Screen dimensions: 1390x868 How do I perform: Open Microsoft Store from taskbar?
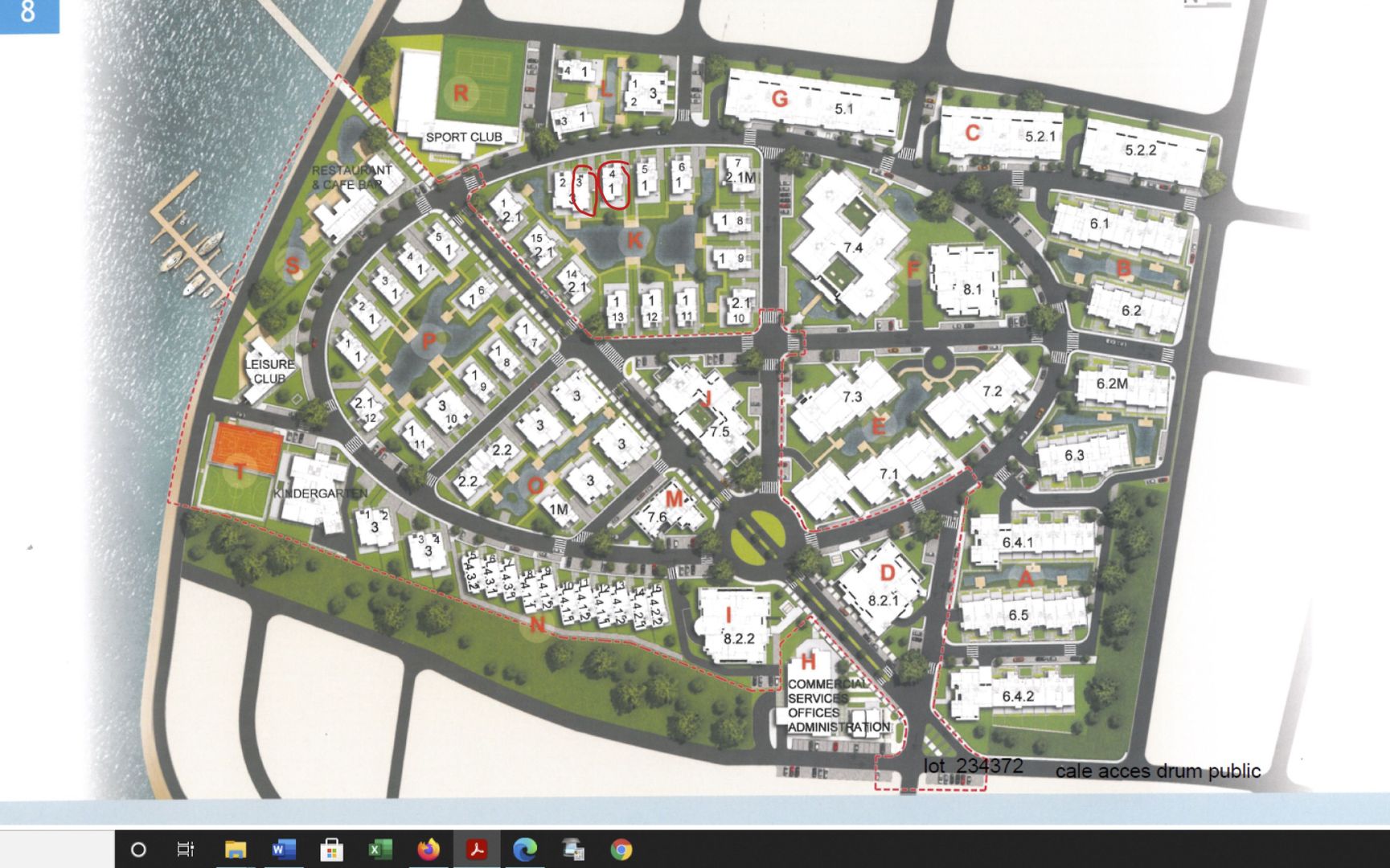(x=331, y=850)
